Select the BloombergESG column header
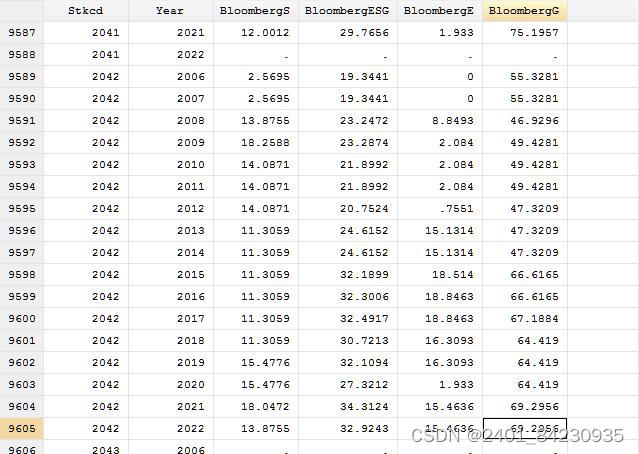 pyautogui.click(x=348, y=11)
